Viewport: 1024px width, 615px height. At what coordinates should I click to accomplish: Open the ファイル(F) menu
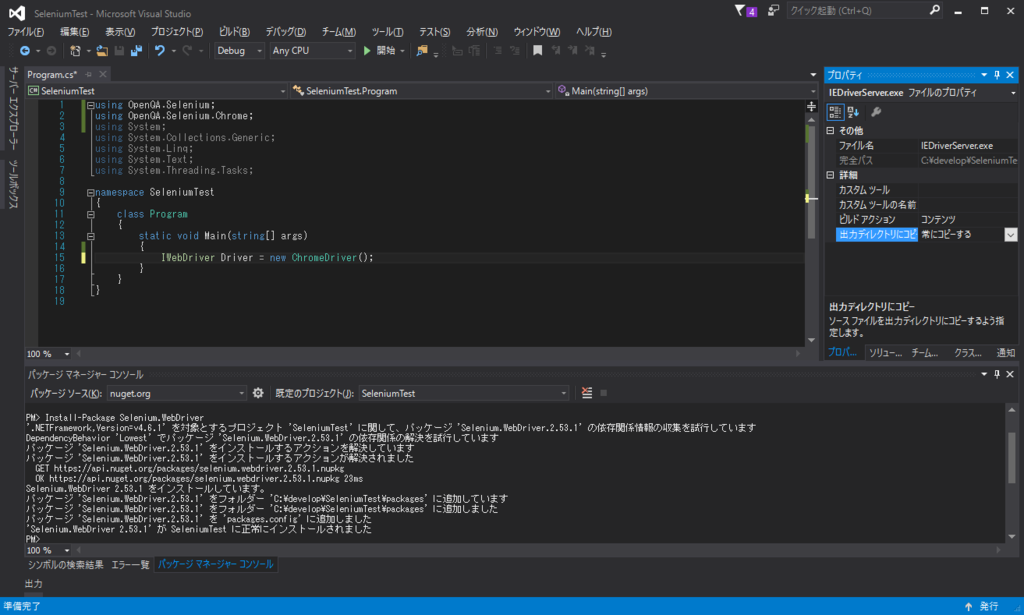25,31
